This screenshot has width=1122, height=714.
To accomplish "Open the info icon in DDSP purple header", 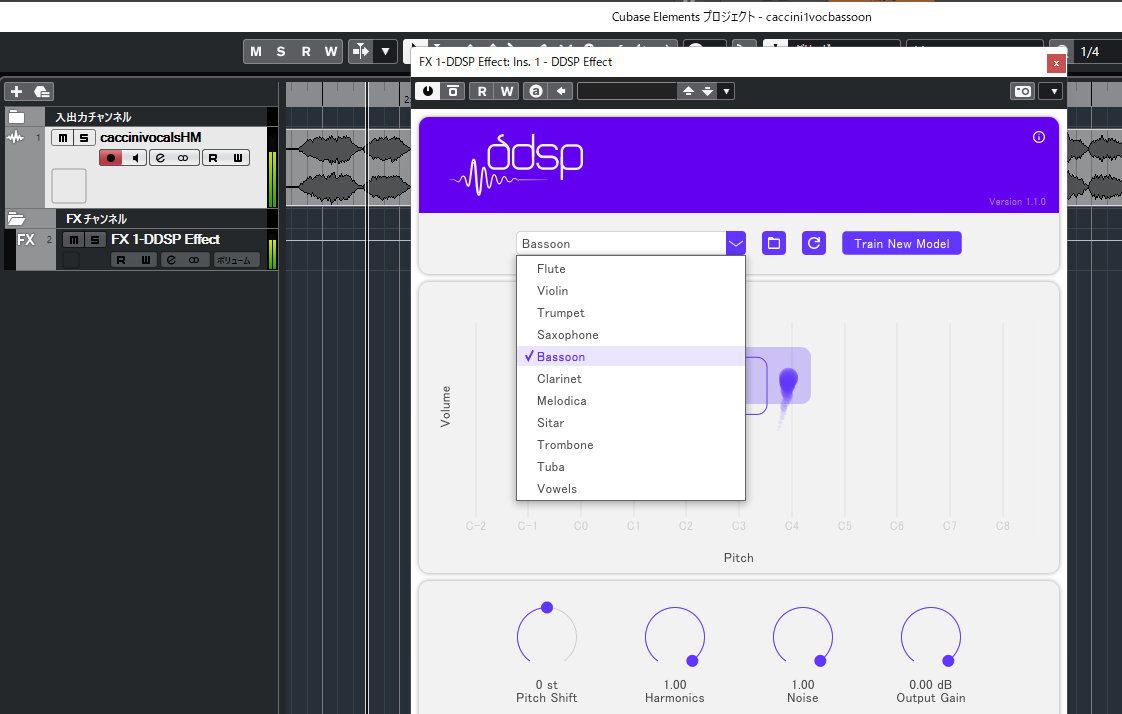I will point(1038,138).
